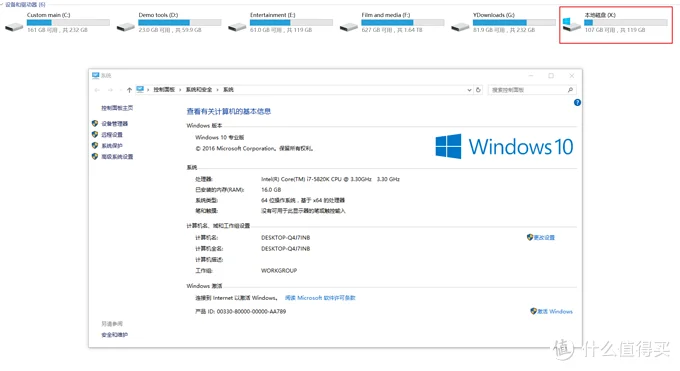Open address bar history dropdown arrow
680x371 pixels.
pos(469,90)
